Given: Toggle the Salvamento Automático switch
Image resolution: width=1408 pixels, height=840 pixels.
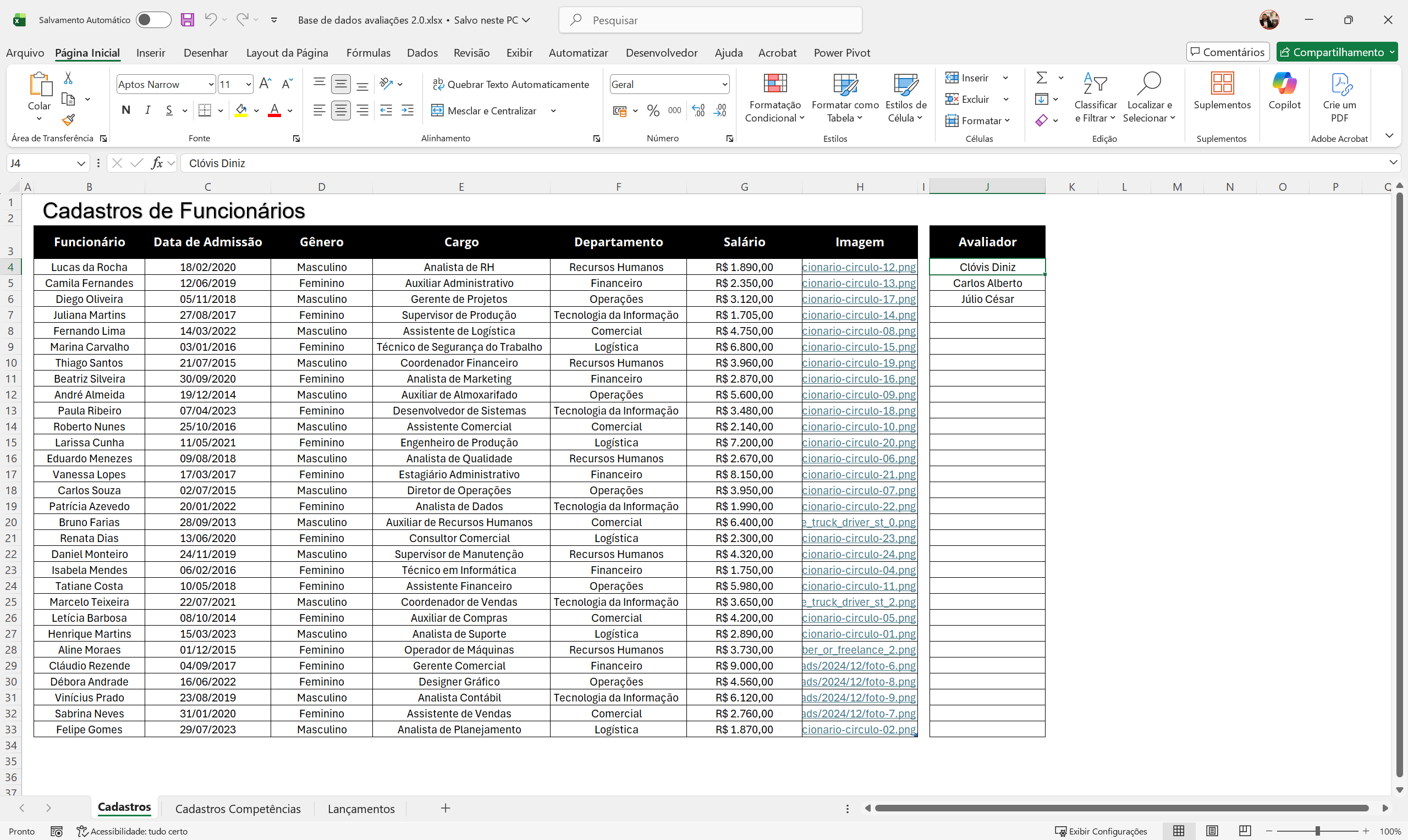Looking at the screenshot, I should click(153, 20).
